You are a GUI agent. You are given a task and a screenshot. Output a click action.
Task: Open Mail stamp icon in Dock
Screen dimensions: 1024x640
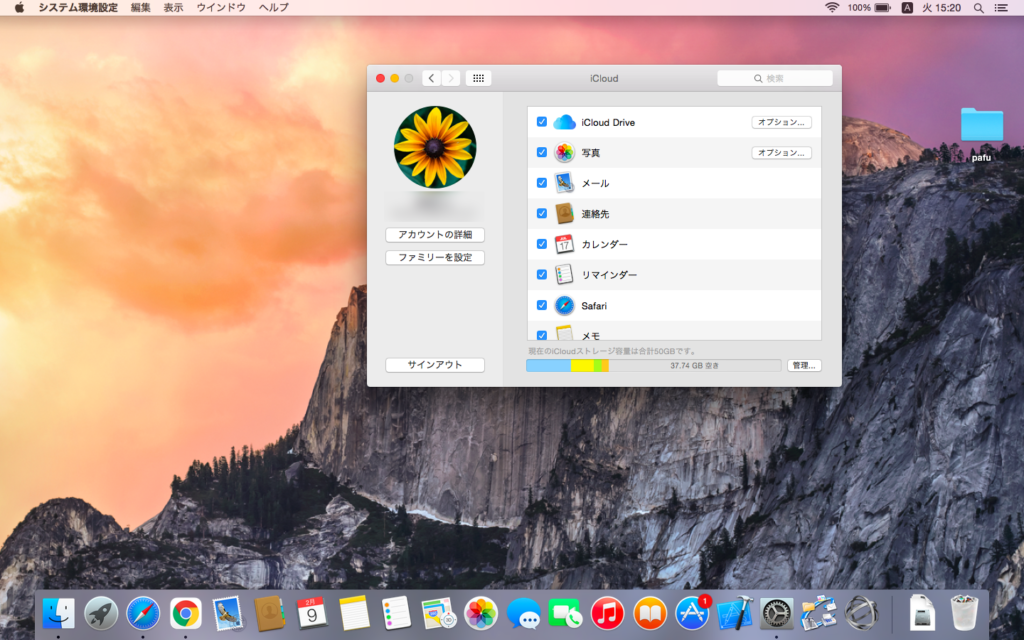click(x=227, y=613)
